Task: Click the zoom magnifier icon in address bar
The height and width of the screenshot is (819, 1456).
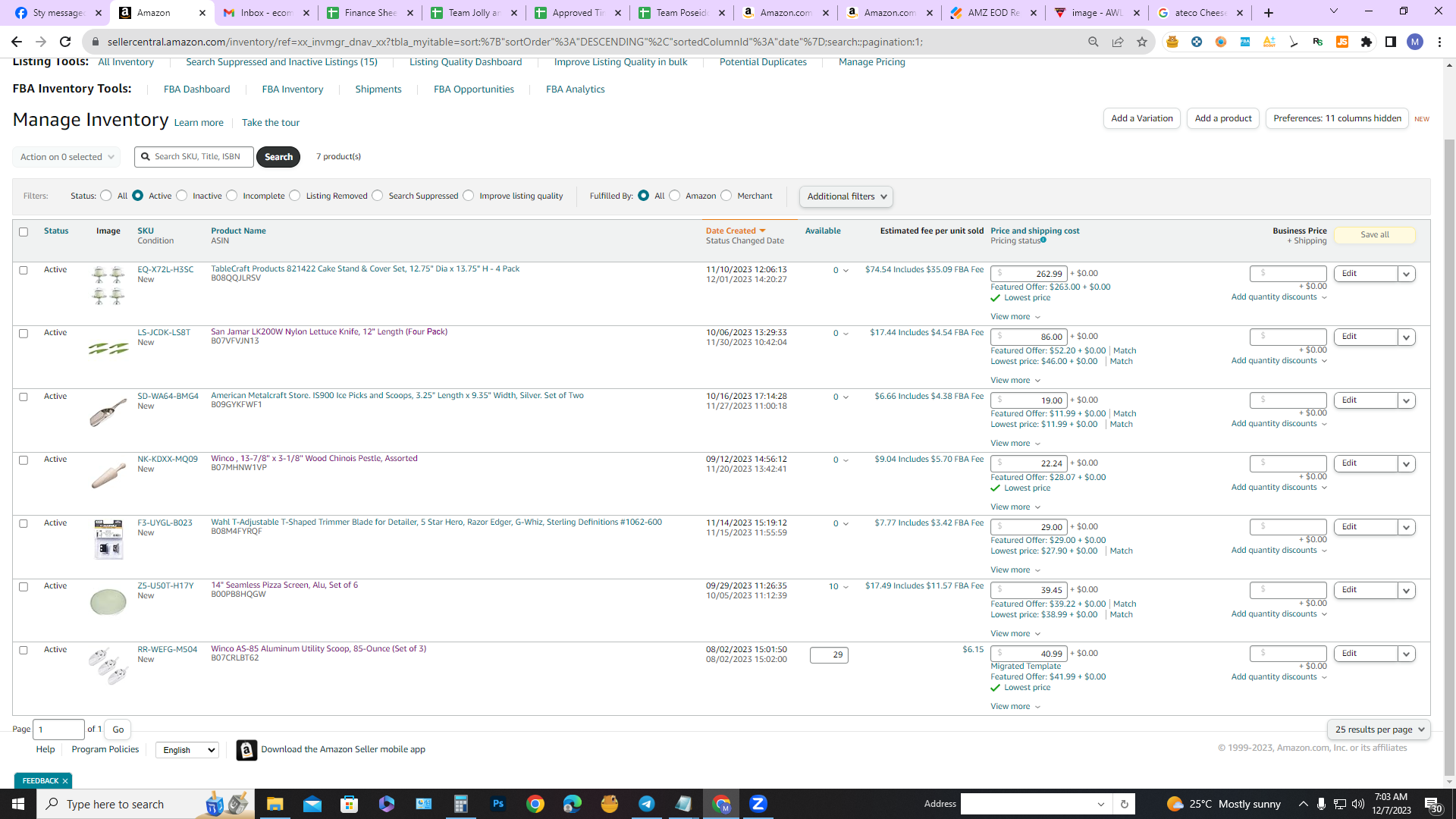Action: (x=1094, y=42)
